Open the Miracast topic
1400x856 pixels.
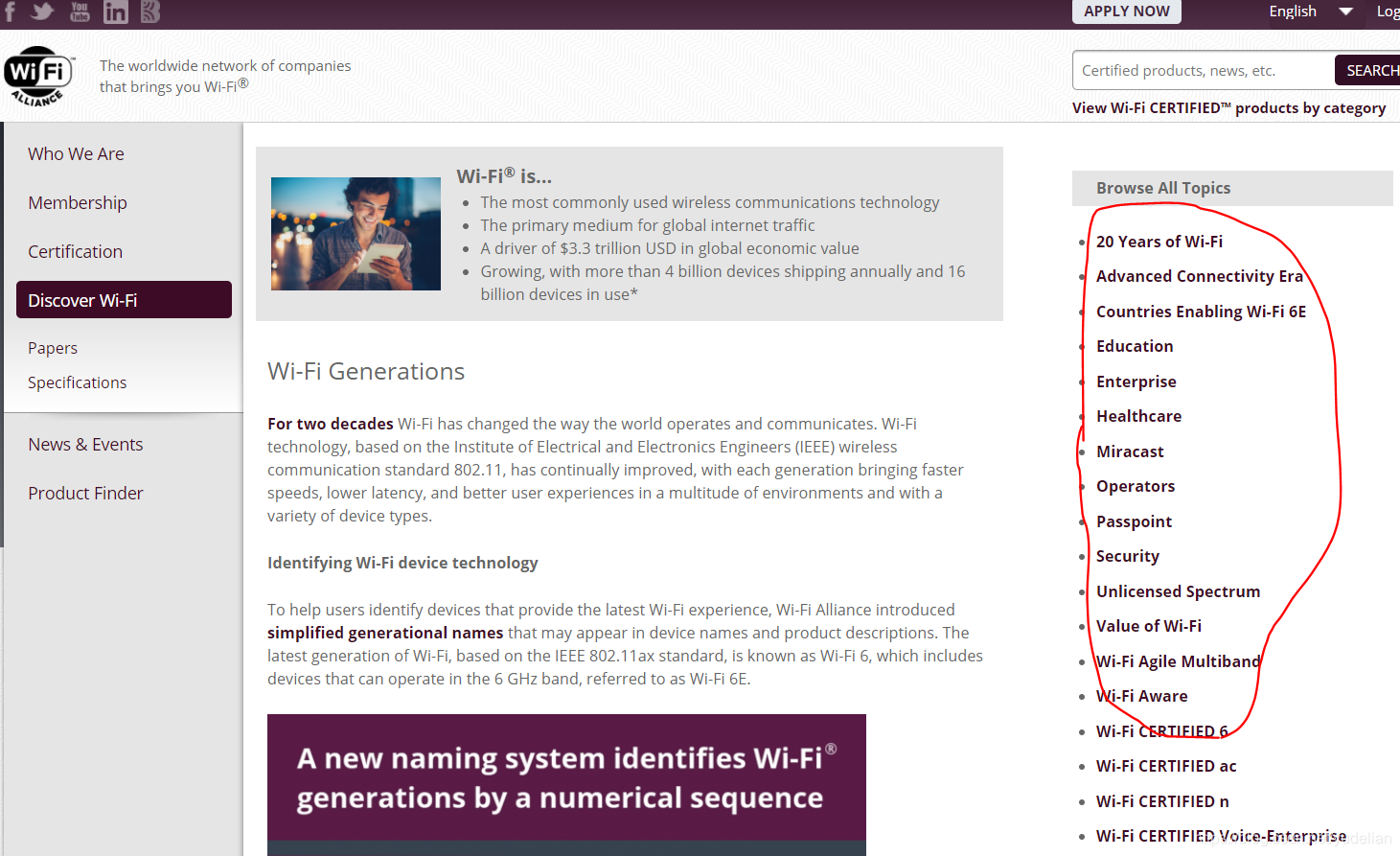(x=1130, y=451)
